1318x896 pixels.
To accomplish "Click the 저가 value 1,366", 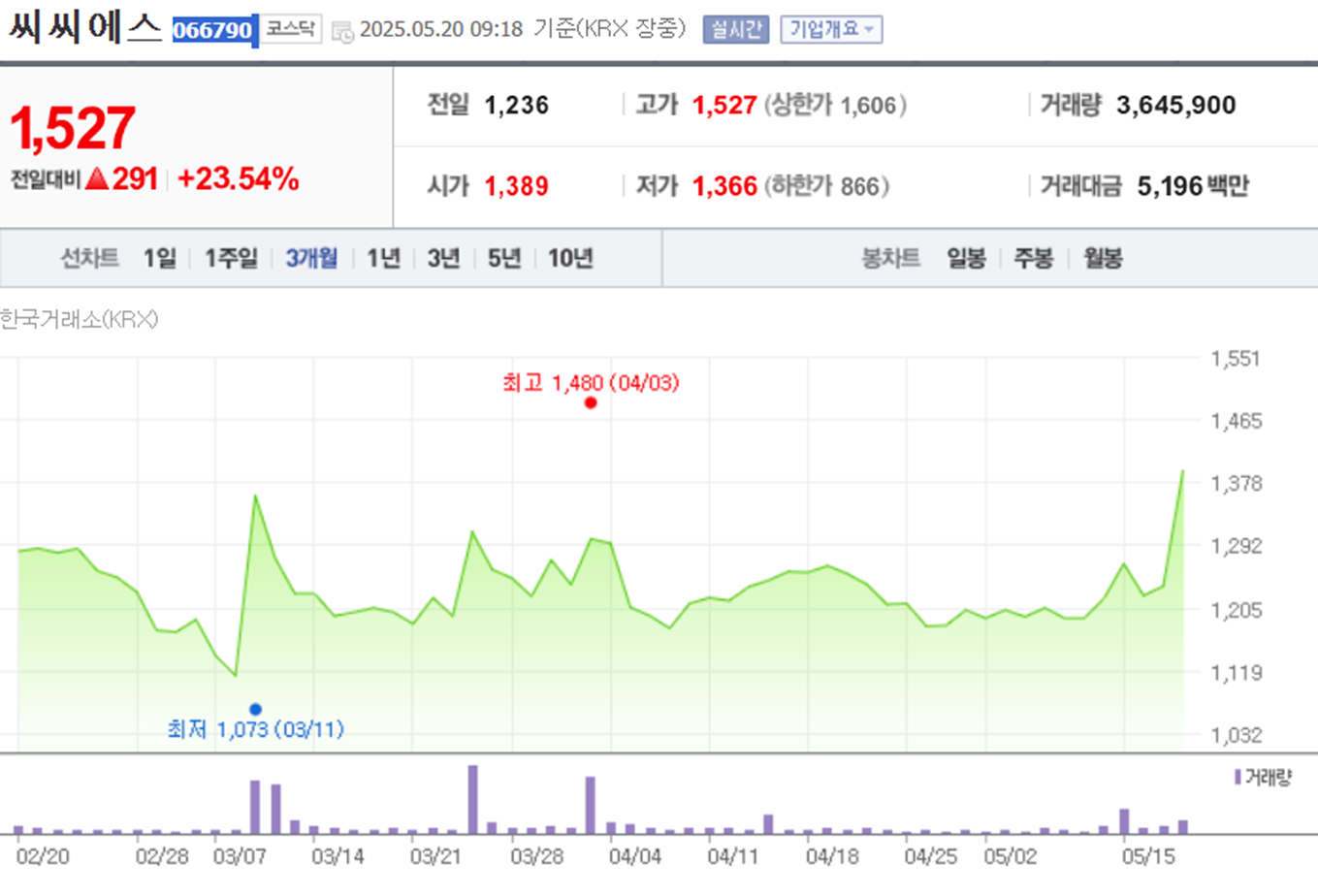I will pyautogui.click(x=724, y=186).
